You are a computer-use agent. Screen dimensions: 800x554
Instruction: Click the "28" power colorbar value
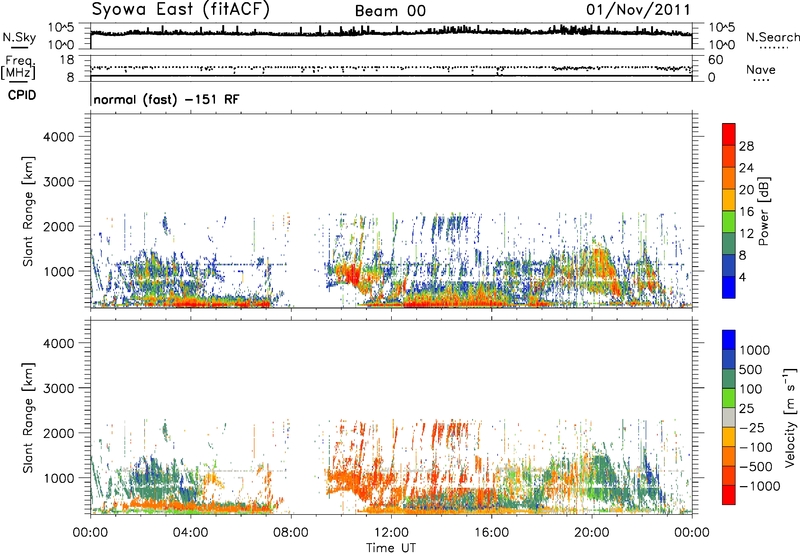pyautogui.click(x=746, y=146)
